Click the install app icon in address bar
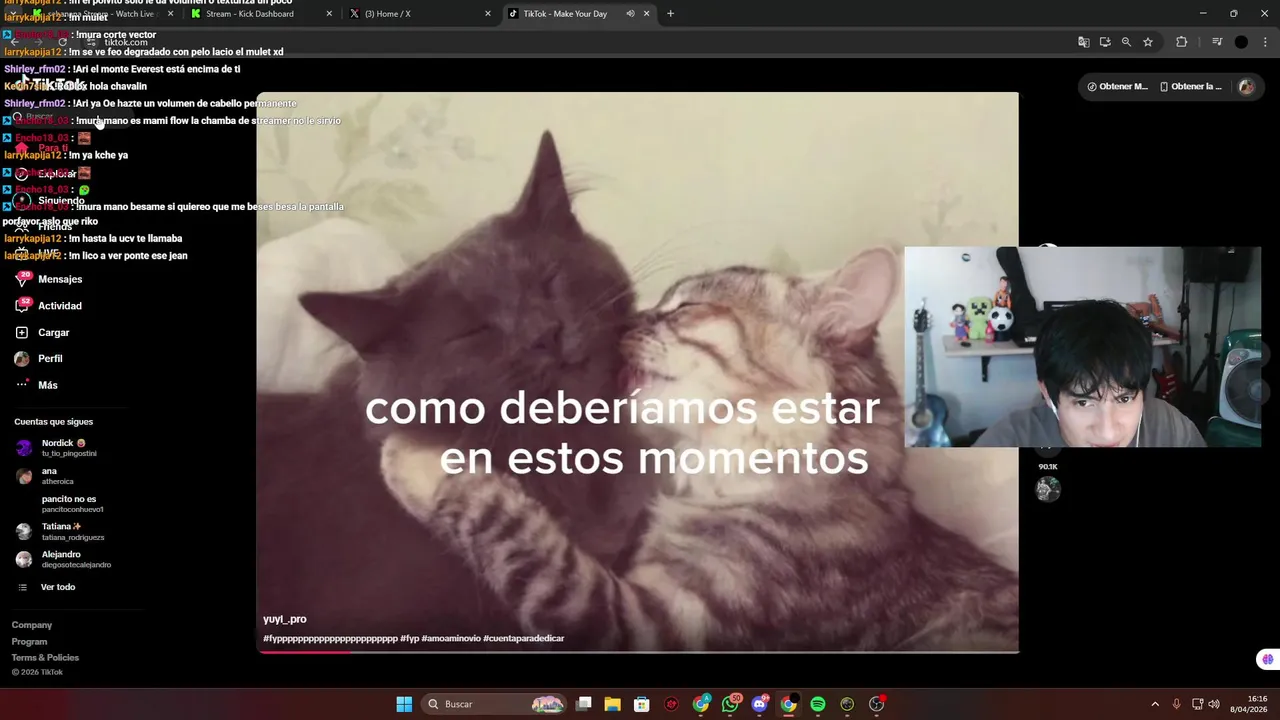Image resolution: width=1280 pixels, height=720 pixels. [x=1105, y=42]
